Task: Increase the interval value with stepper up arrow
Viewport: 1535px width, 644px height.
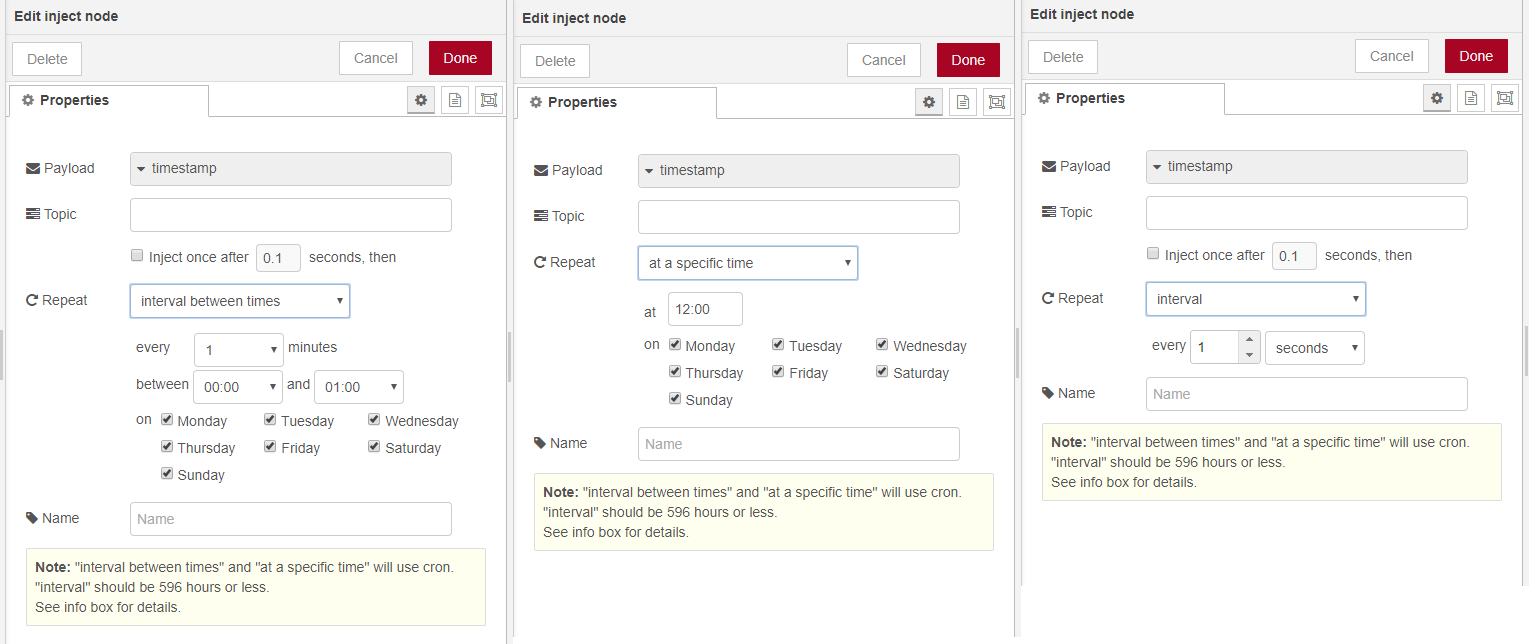Action: 1248,340
